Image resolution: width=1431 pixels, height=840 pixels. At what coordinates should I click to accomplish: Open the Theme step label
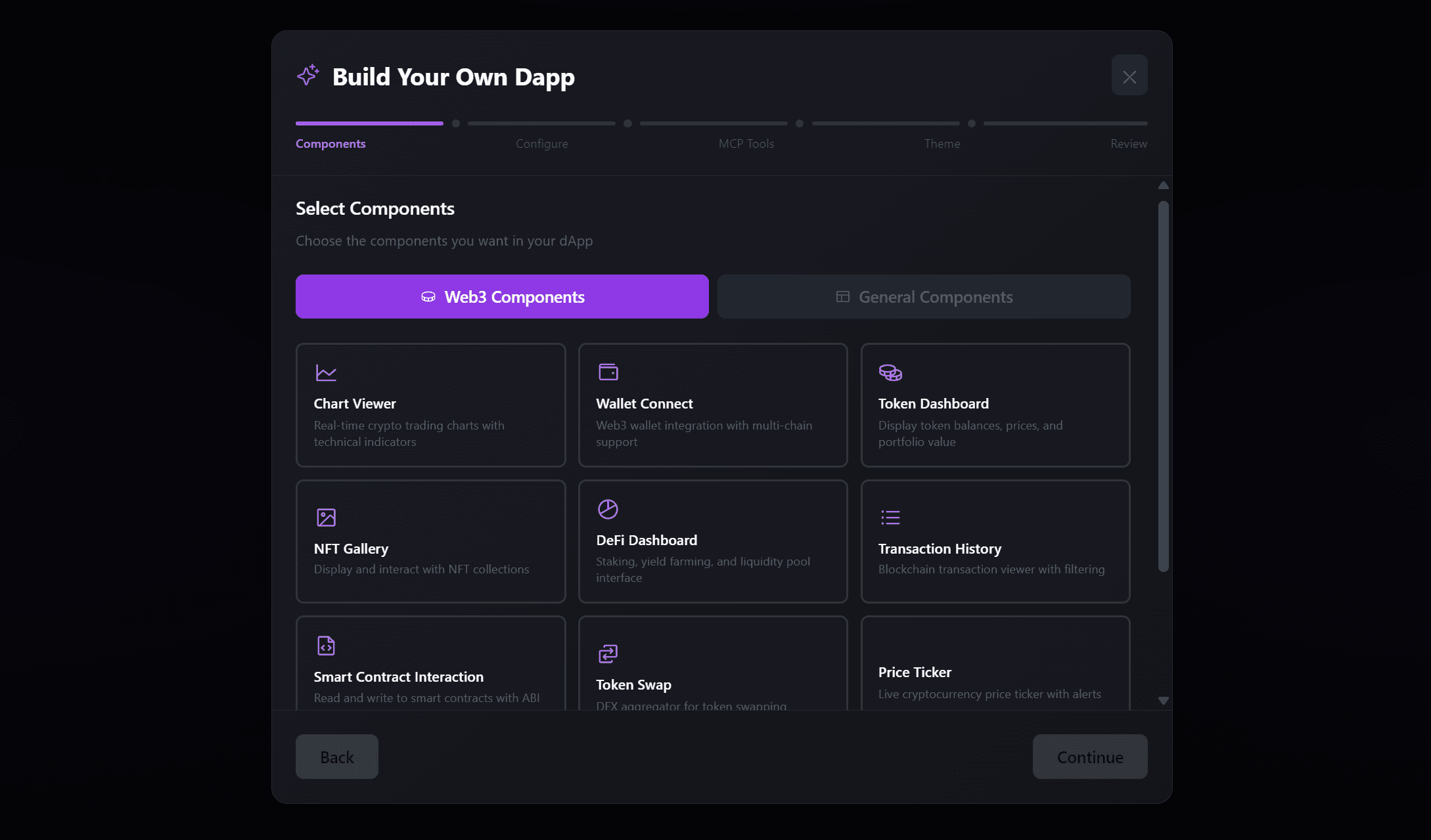pyautogui.click(x=942, y=144)
